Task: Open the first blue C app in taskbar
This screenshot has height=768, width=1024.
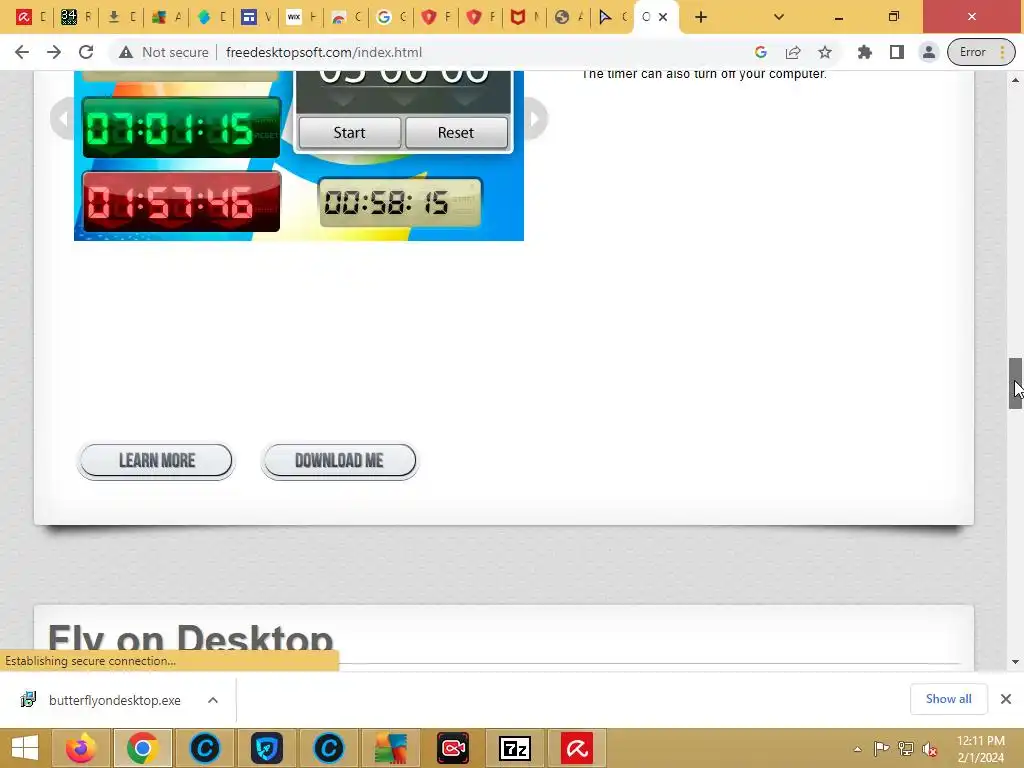Action: pos(204,748)
